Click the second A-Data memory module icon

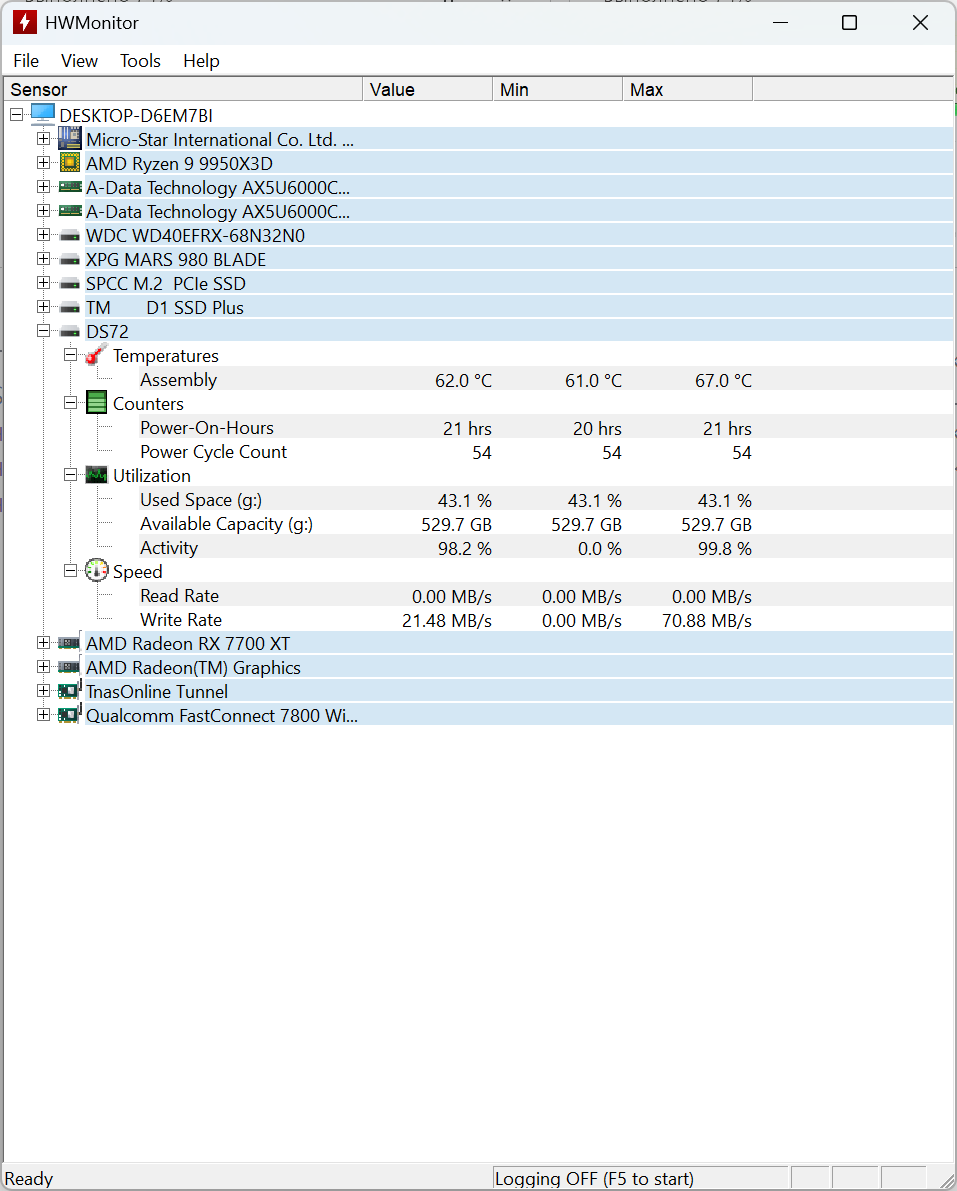click(x=70, y=211)
